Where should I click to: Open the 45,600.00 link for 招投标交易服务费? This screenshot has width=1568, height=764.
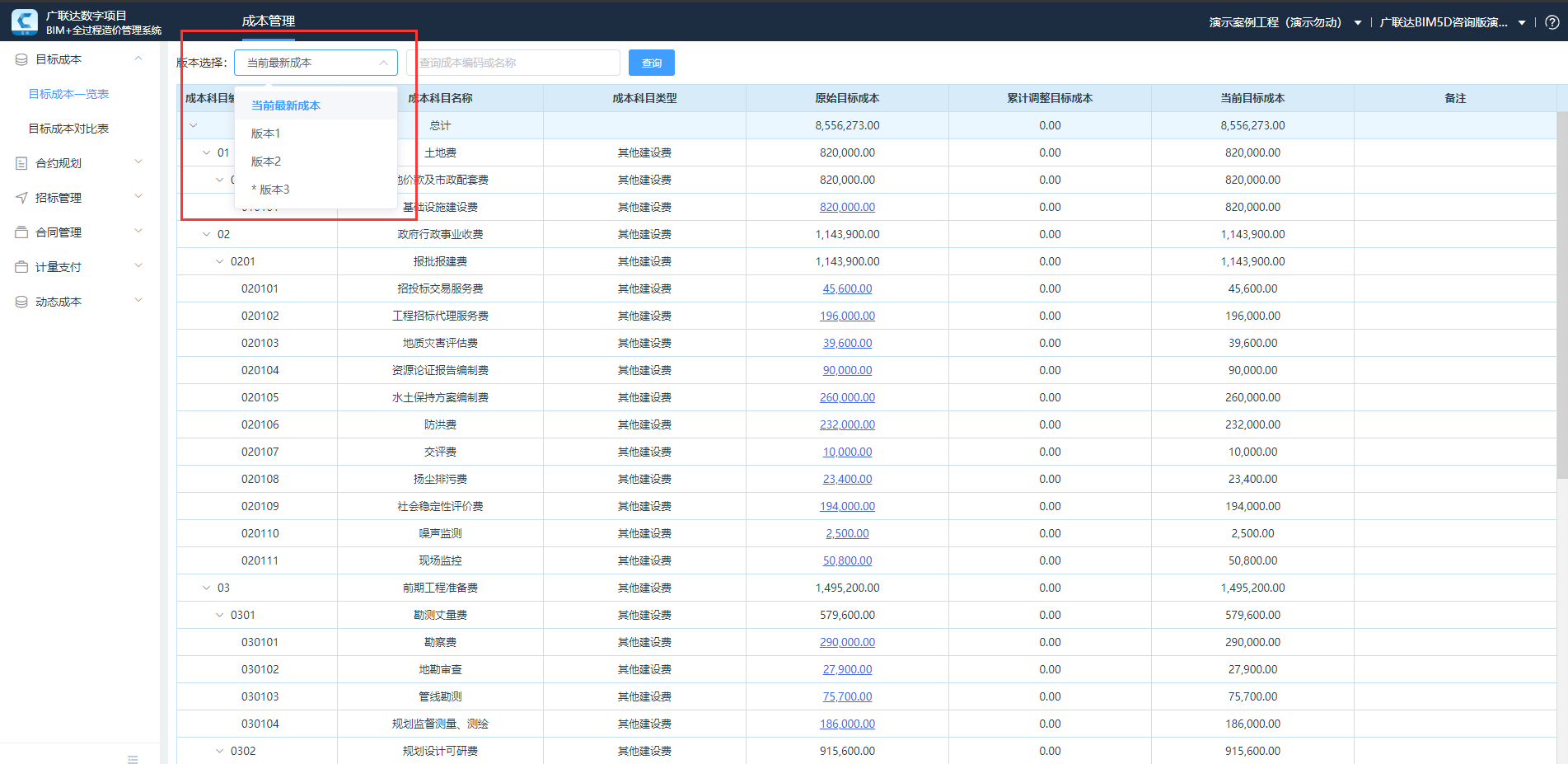[x=847, y=288]
